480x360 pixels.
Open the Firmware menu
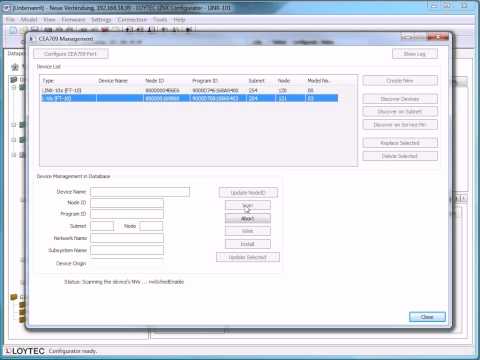(73, 20)
